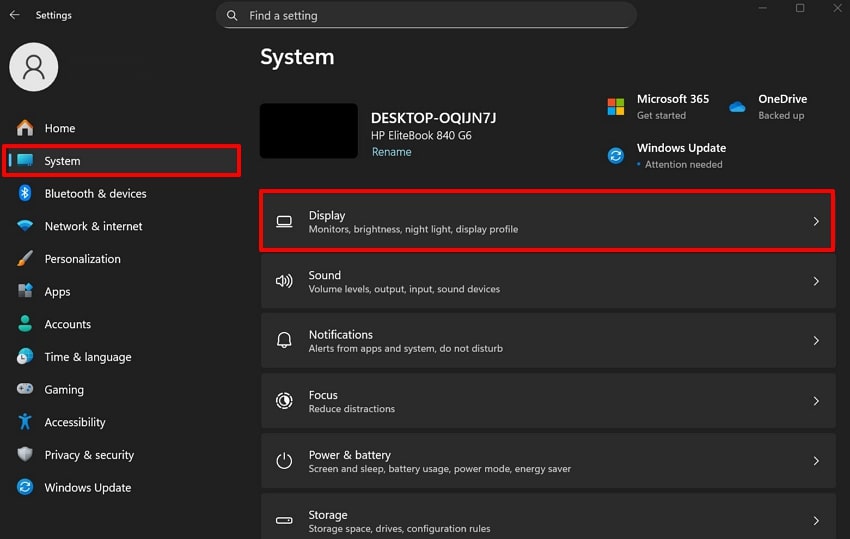Click the Home house icon
Viewport: 850px width, 539px height.
pyautogui.click(x=25, y=128)
